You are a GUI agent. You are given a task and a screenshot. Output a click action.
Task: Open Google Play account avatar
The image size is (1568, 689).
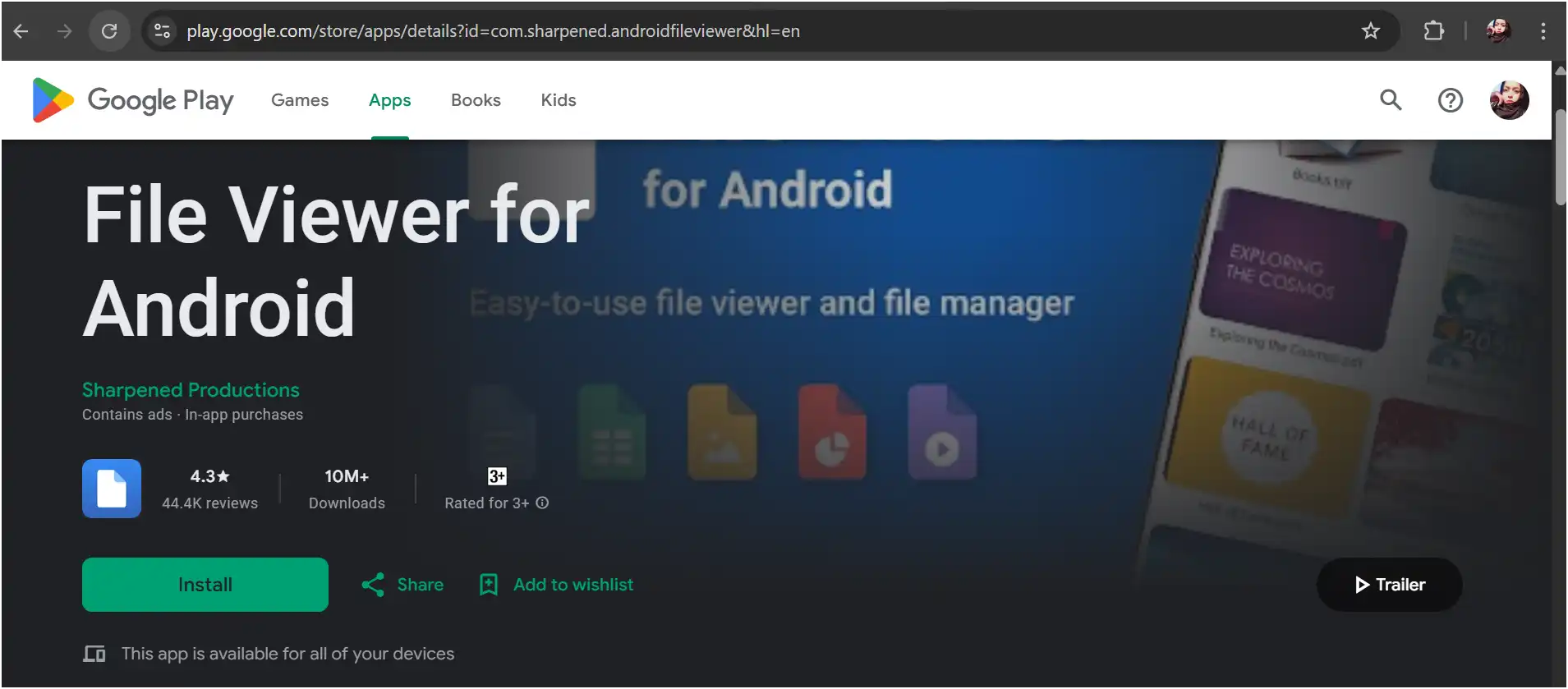(x=1510, y=100)
